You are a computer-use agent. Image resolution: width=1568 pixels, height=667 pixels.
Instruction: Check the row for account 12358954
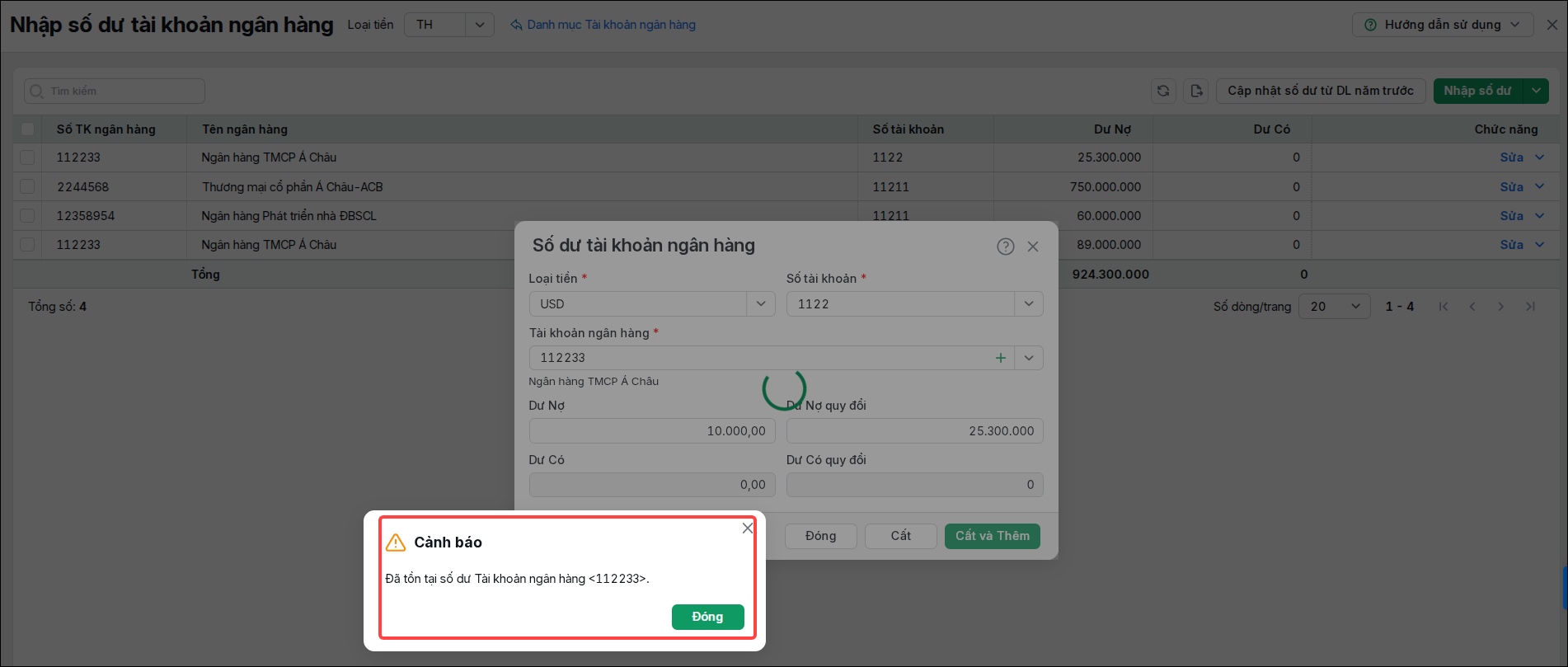pos(28,215)
